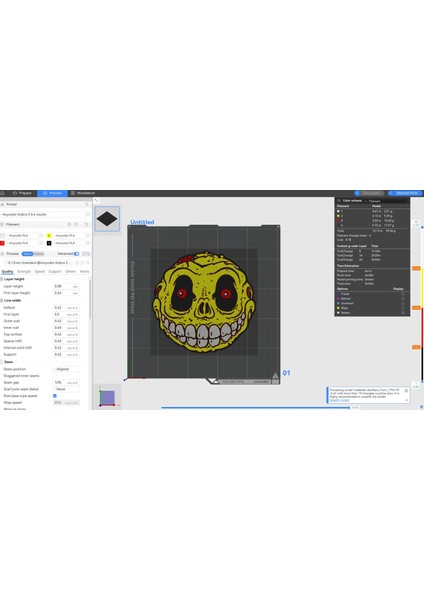424x600 pixels.
Task: Click the Remote Print button
Action: coord(404,193)
